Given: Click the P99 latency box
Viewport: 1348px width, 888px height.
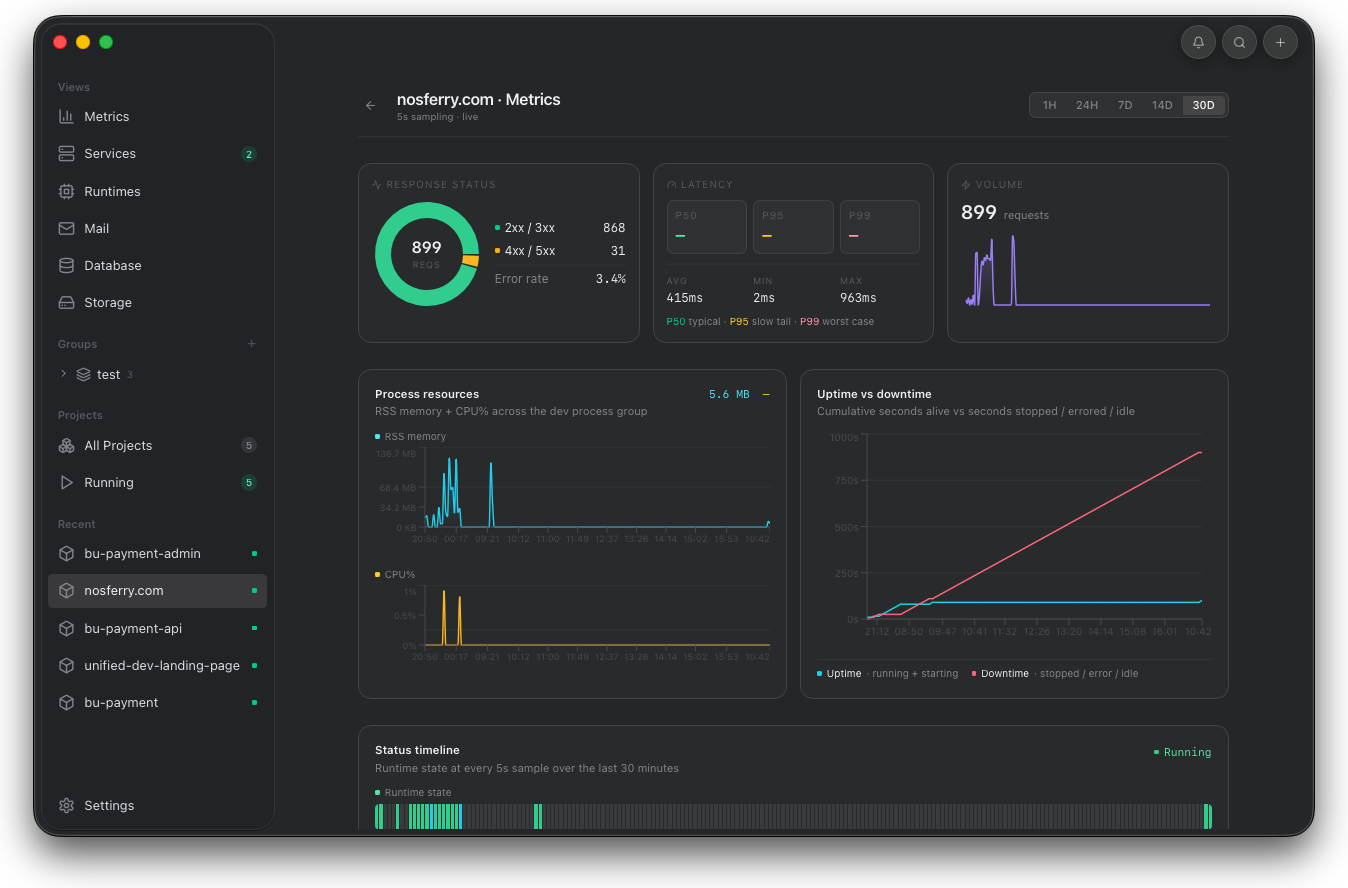Looking at the screenshot, I should 880,227.
